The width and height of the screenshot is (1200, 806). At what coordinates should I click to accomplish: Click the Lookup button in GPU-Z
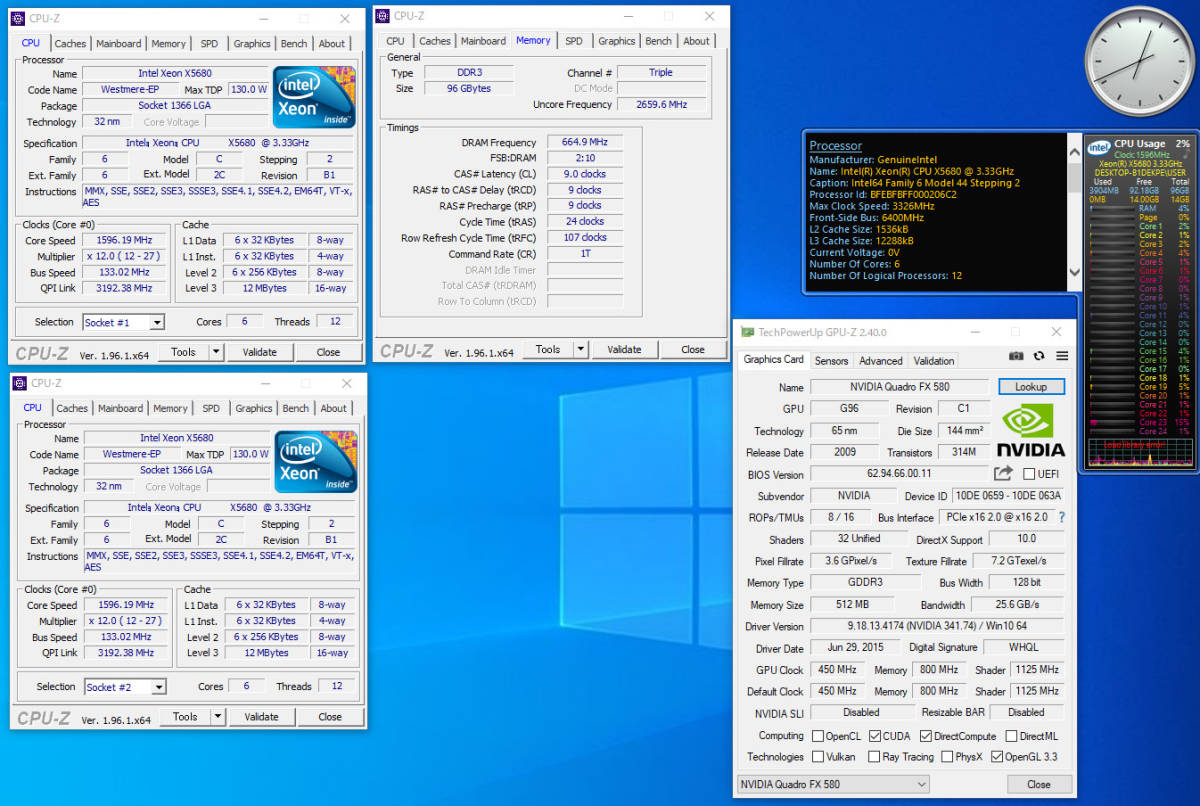click(x=1031, y=386)
